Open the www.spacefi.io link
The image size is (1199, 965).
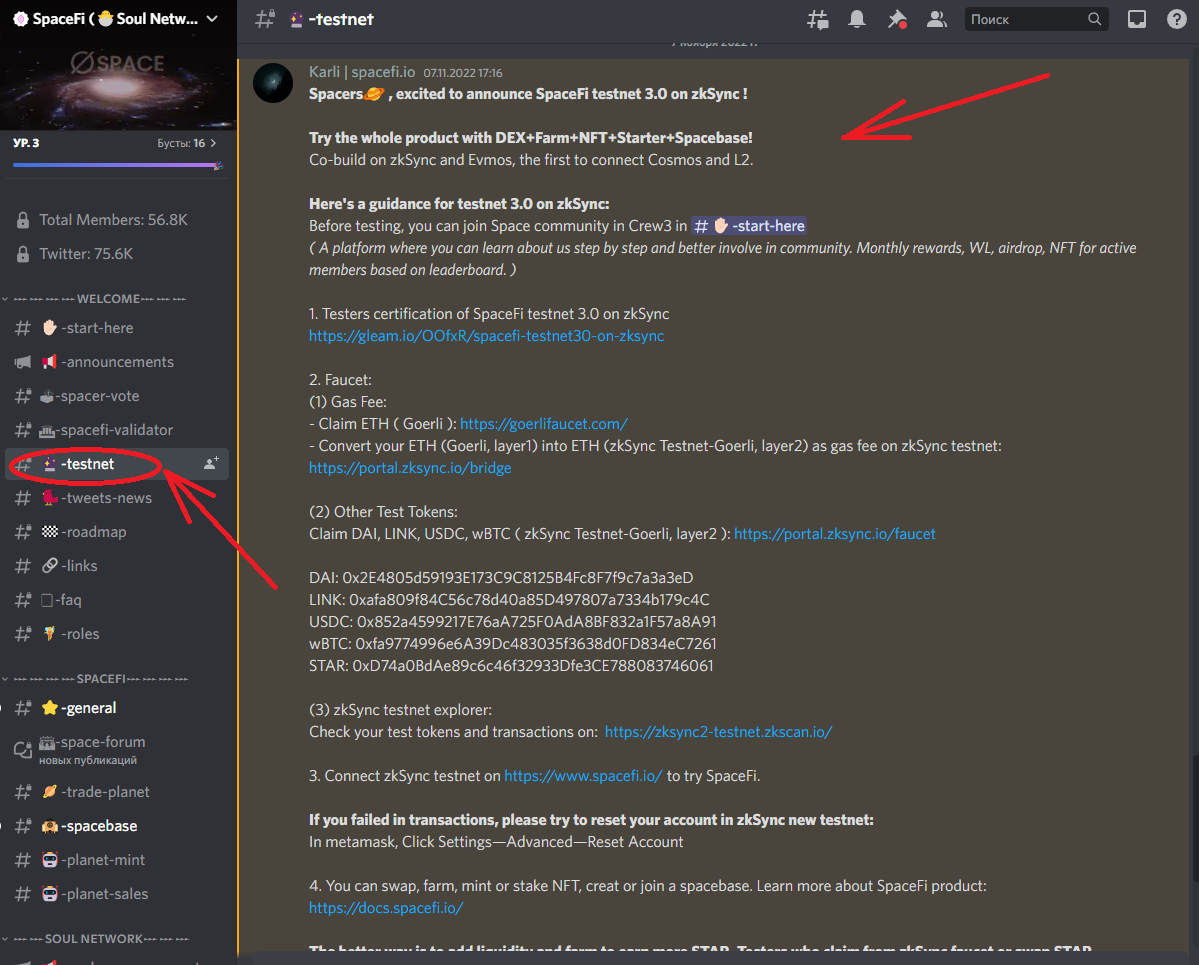pos(583,776)
